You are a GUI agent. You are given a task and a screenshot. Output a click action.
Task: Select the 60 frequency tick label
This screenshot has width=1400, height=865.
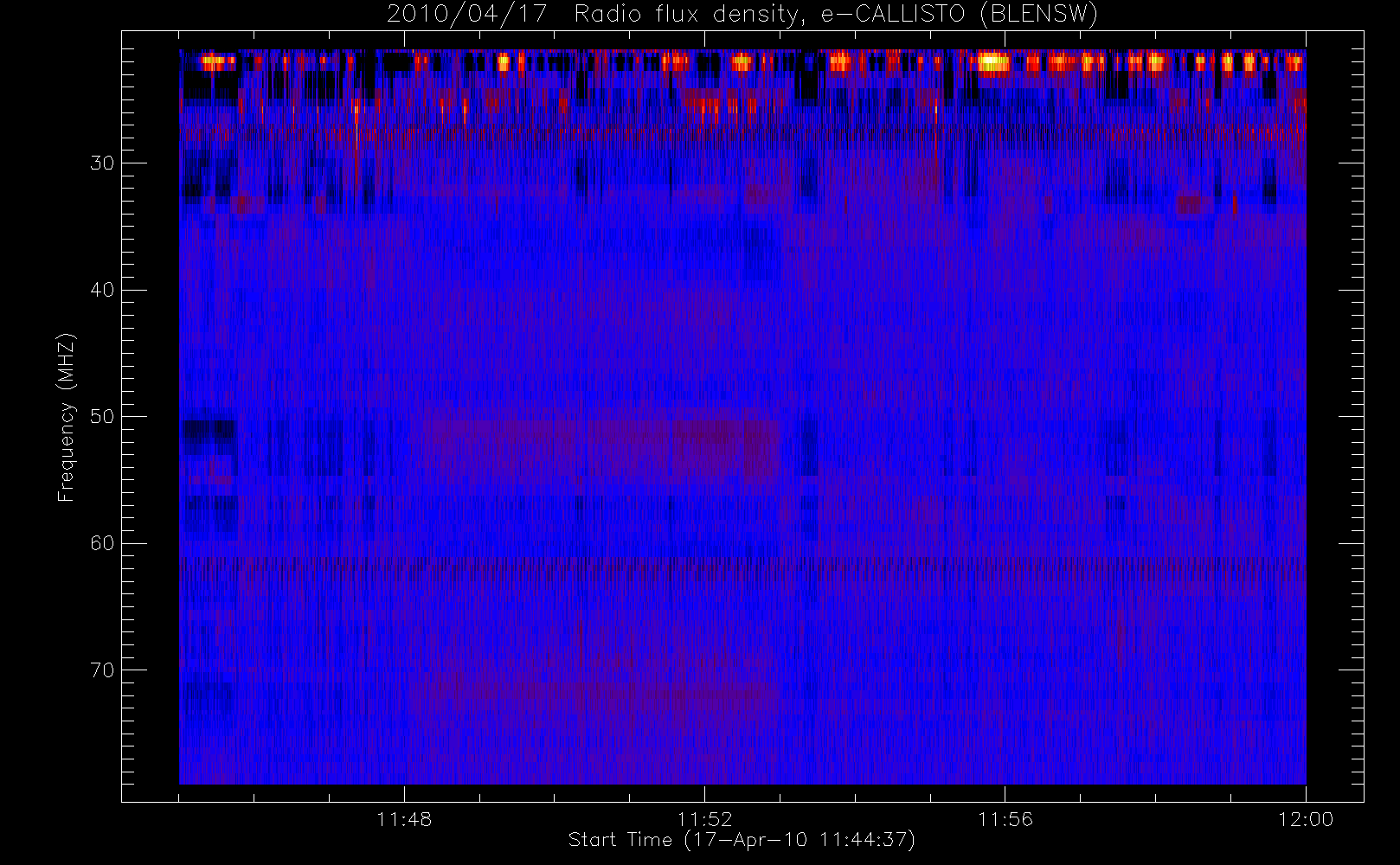(x=102, y=543)
